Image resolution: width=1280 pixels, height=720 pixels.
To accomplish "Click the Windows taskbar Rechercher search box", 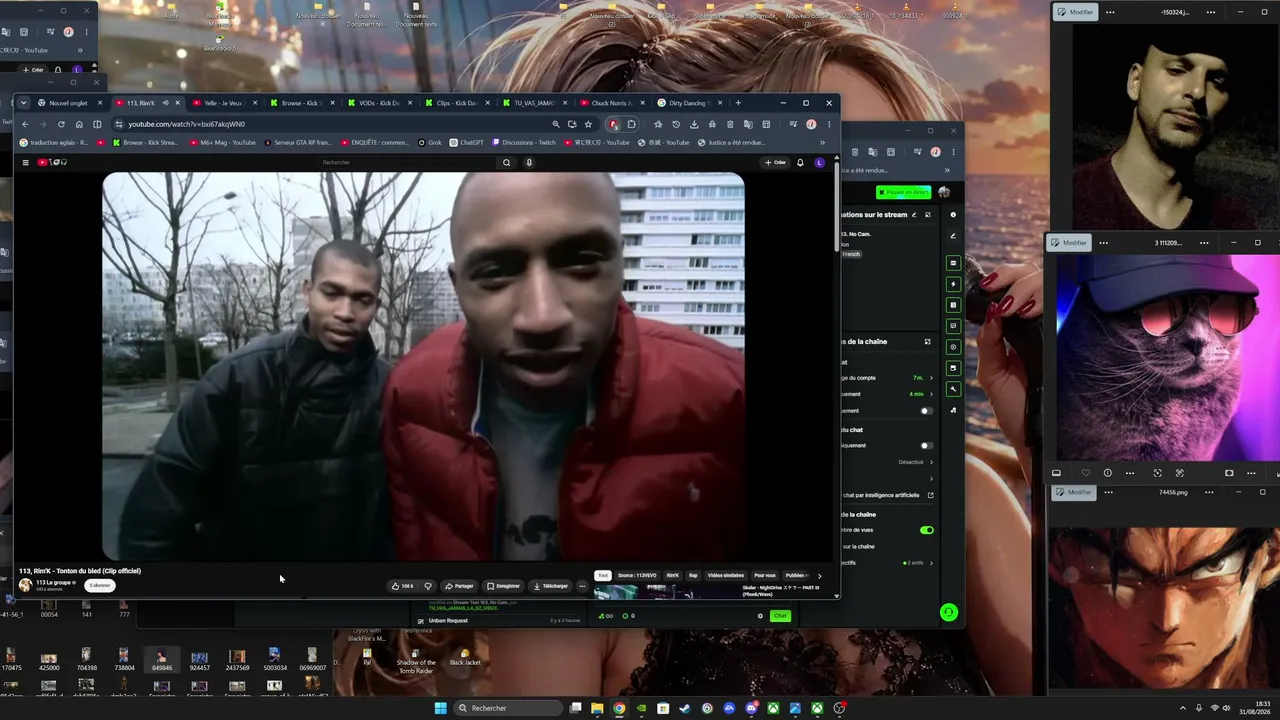I will pos(507,708).
